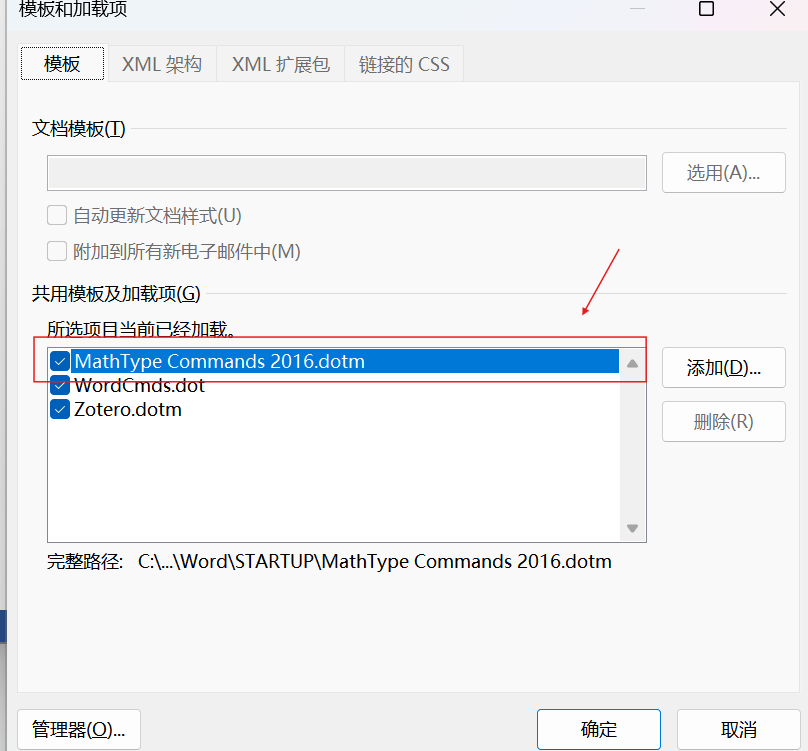Uncheck the Zotero.dotm checkbox
The height and width of the screenshot is (751, 808).
click(60, 410)
